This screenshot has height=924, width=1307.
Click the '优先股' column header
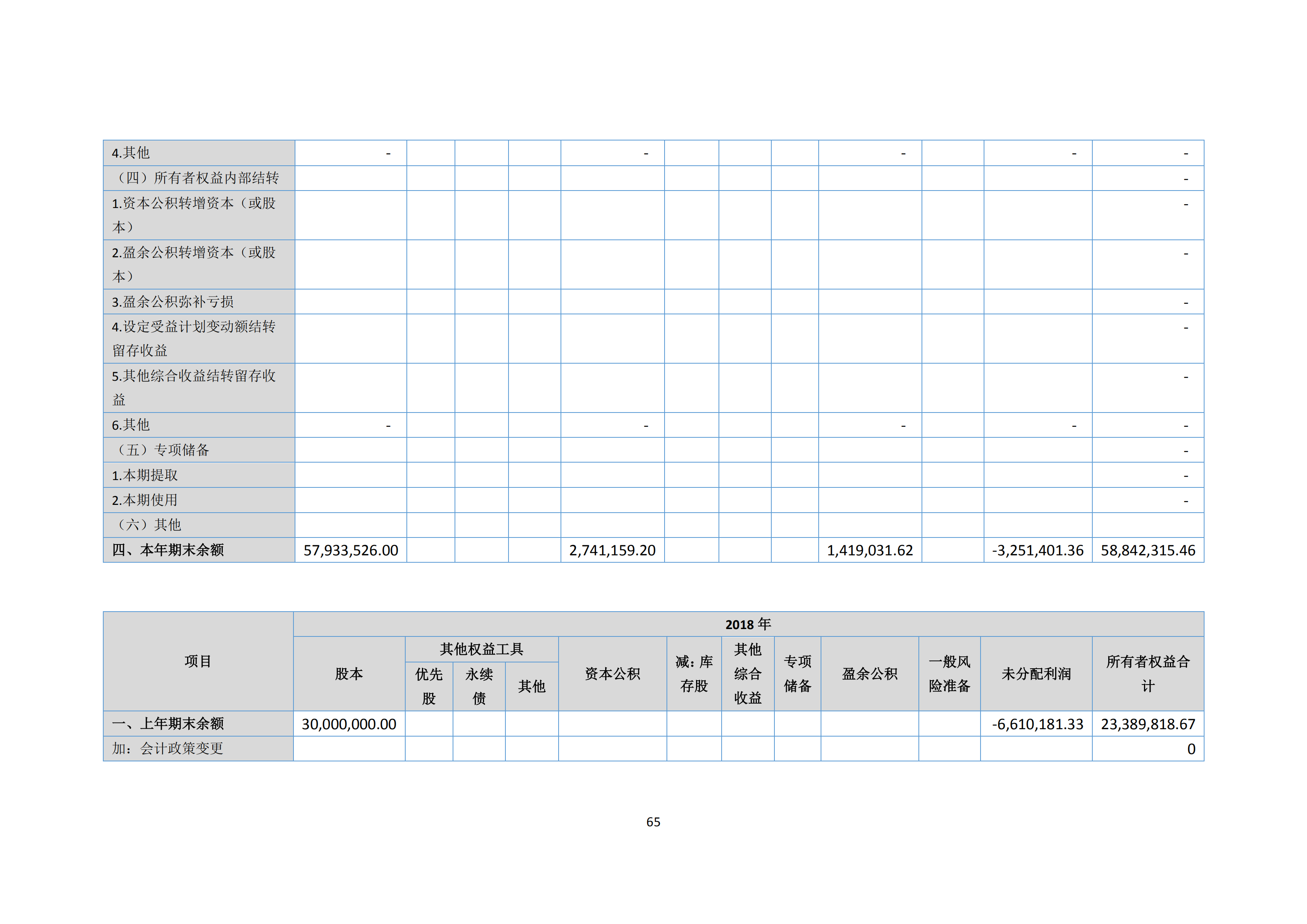[429, 686]
